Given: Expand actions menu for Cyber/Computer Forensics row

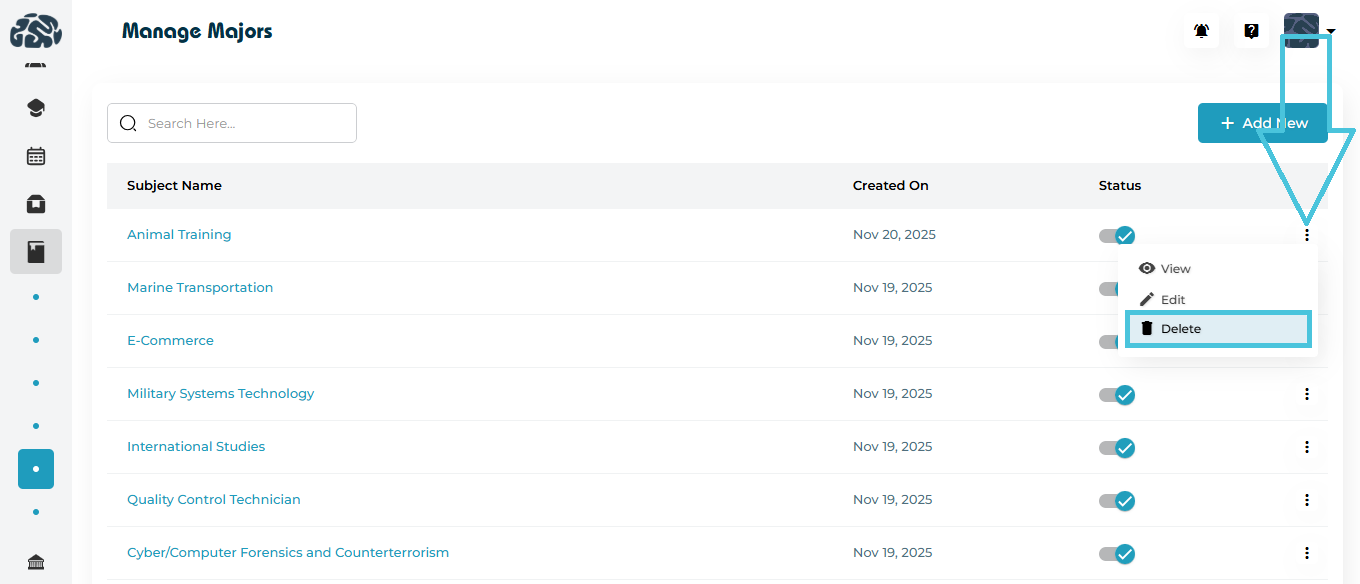Looking at the screenshot, I should [x=1306, y=553].
